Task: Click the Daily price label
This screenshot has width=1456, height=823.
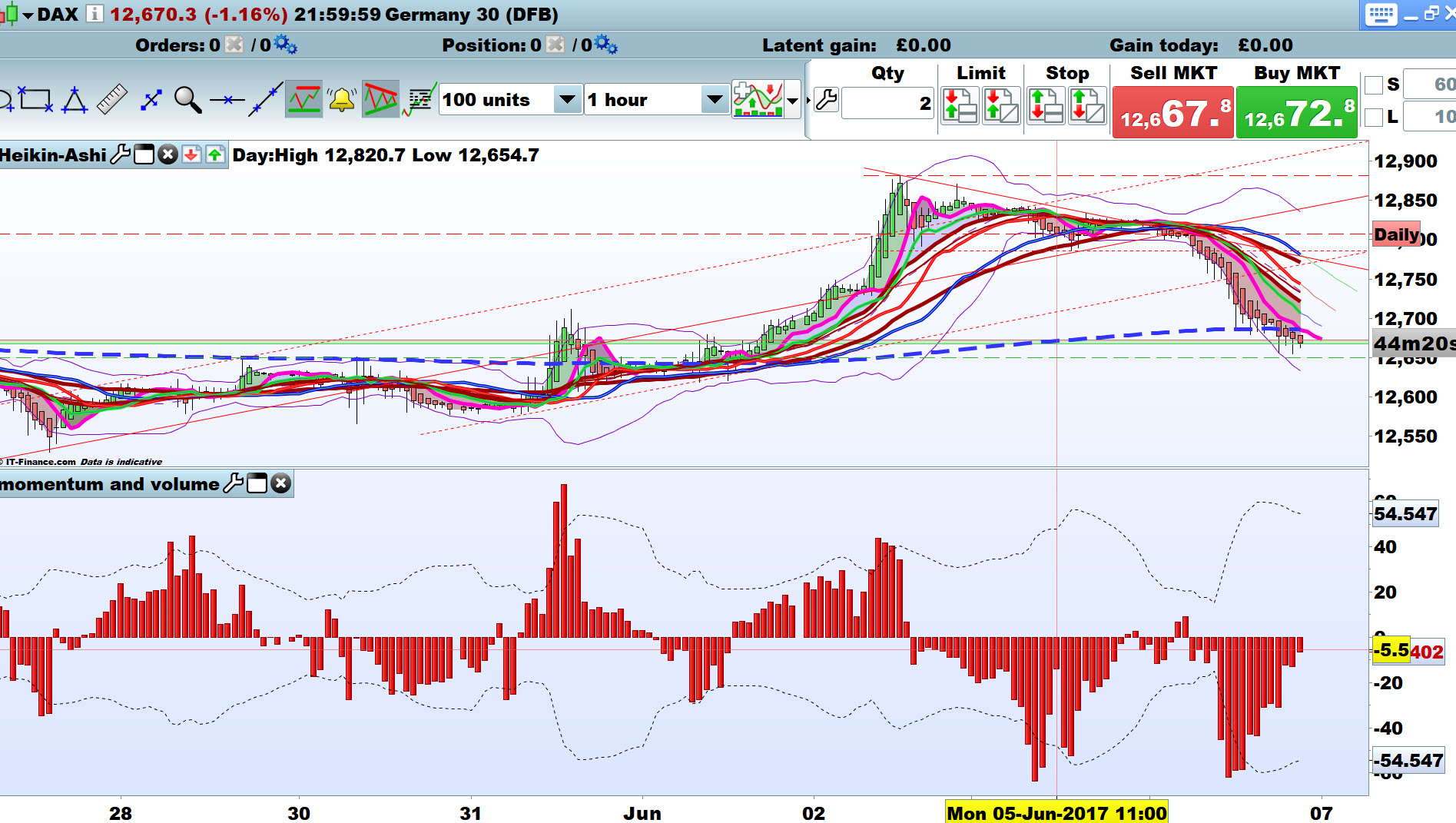Action: (x=1396, y=234)
